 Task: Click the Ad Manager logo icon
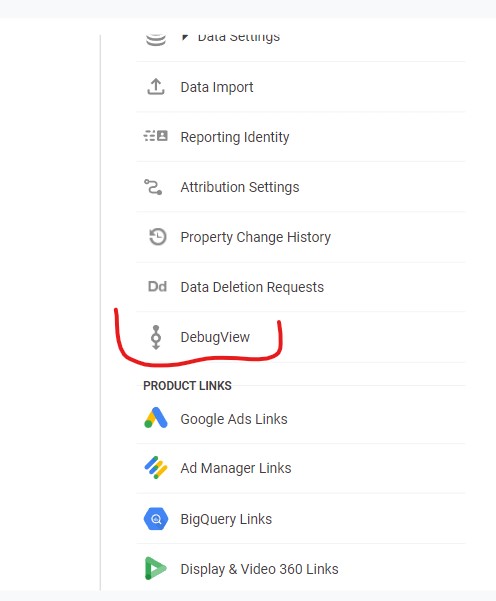tap(156, 468)
